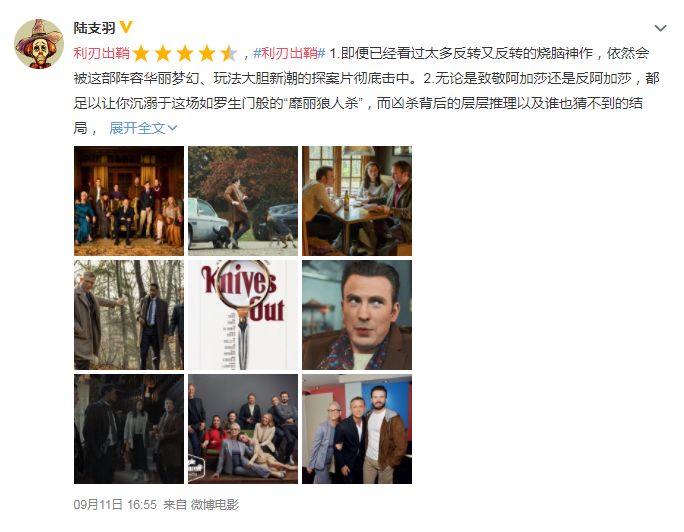
Task: Open thumbnail of three people at table
Action: (357, 201)
